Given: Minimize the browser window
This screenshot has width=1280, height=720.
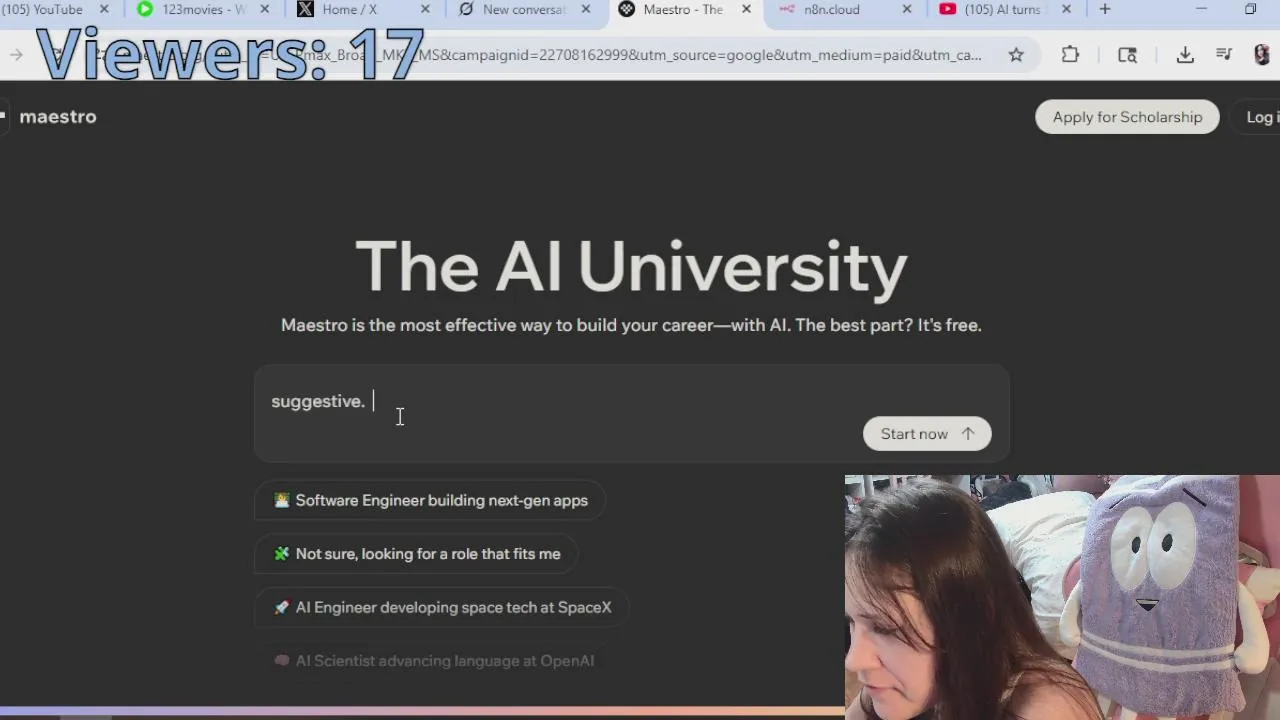Looking at the screenshot, I should click(x=1202, y=10).
